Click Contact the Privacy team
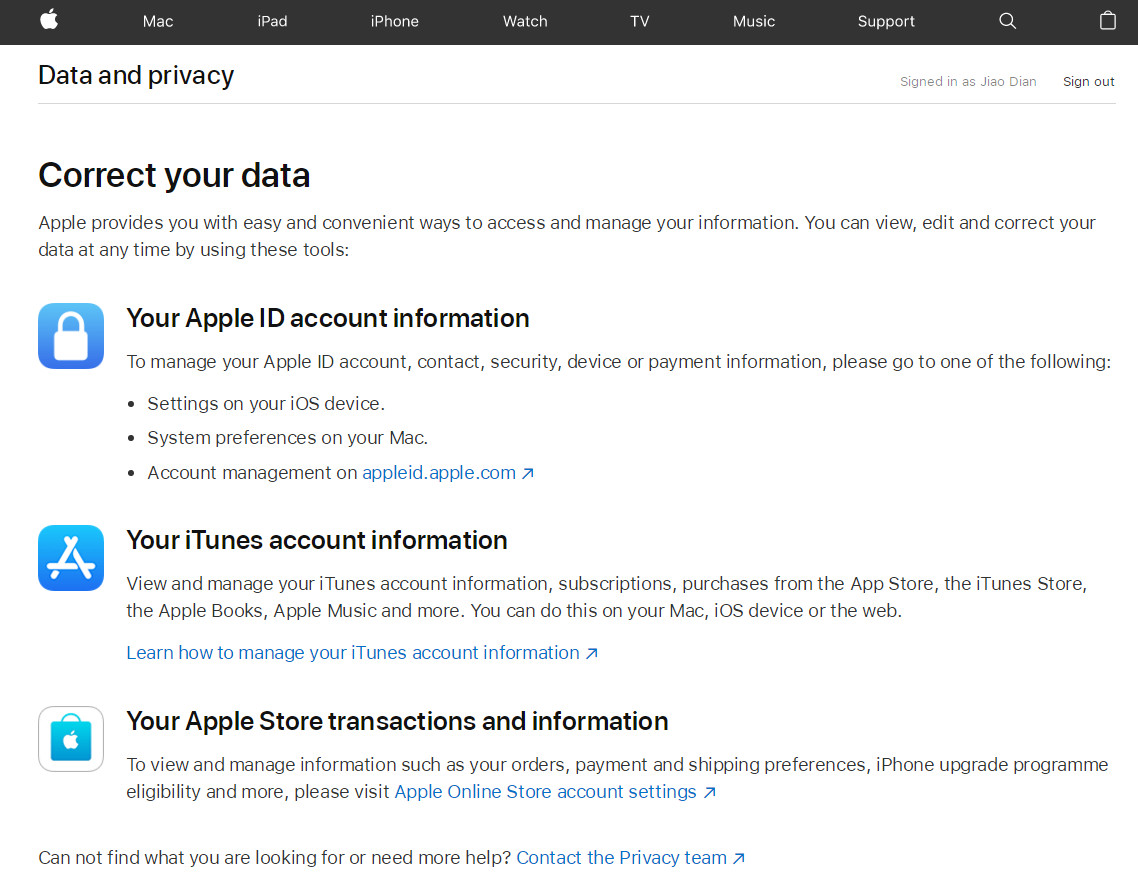 pyautogui.click(x=623, y=857)
